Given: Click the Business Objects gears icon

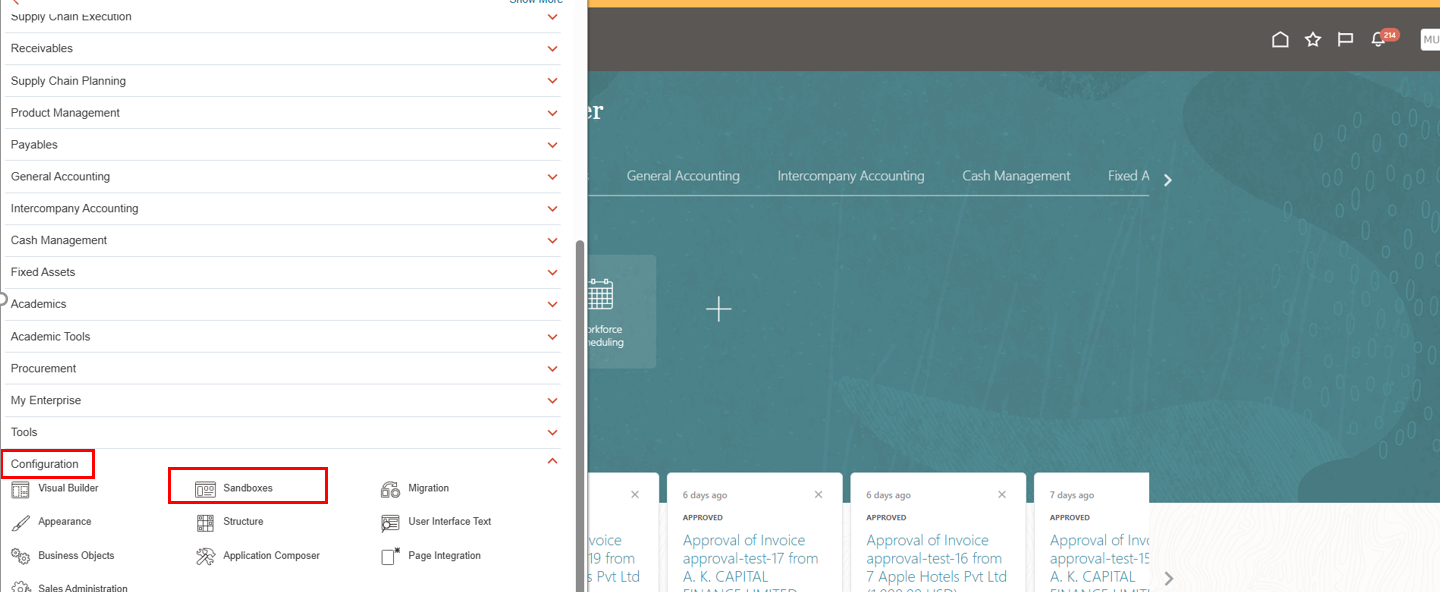Looking at the screenshot, I should [20, 556].
